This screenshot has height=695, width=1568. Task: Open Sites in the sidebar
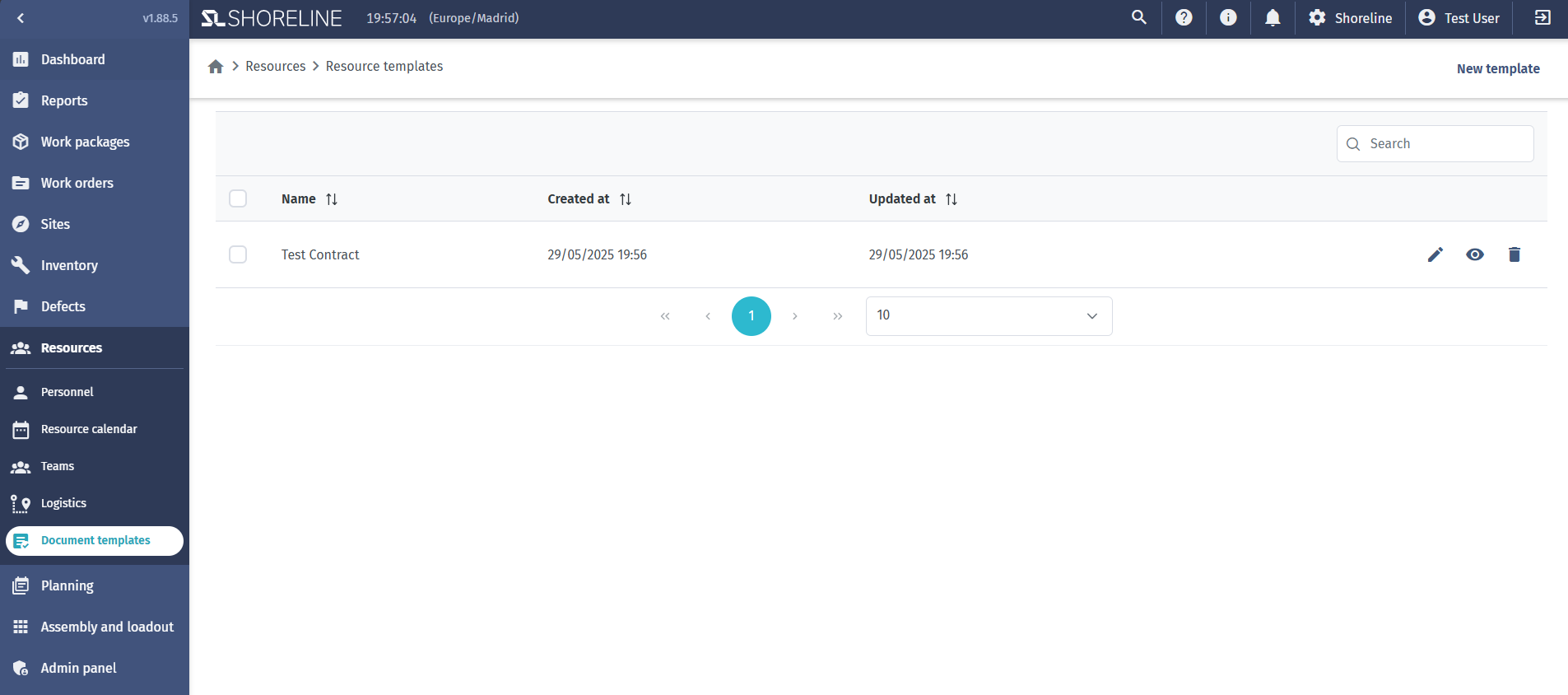pyautogui.click(x=95, y=224)
